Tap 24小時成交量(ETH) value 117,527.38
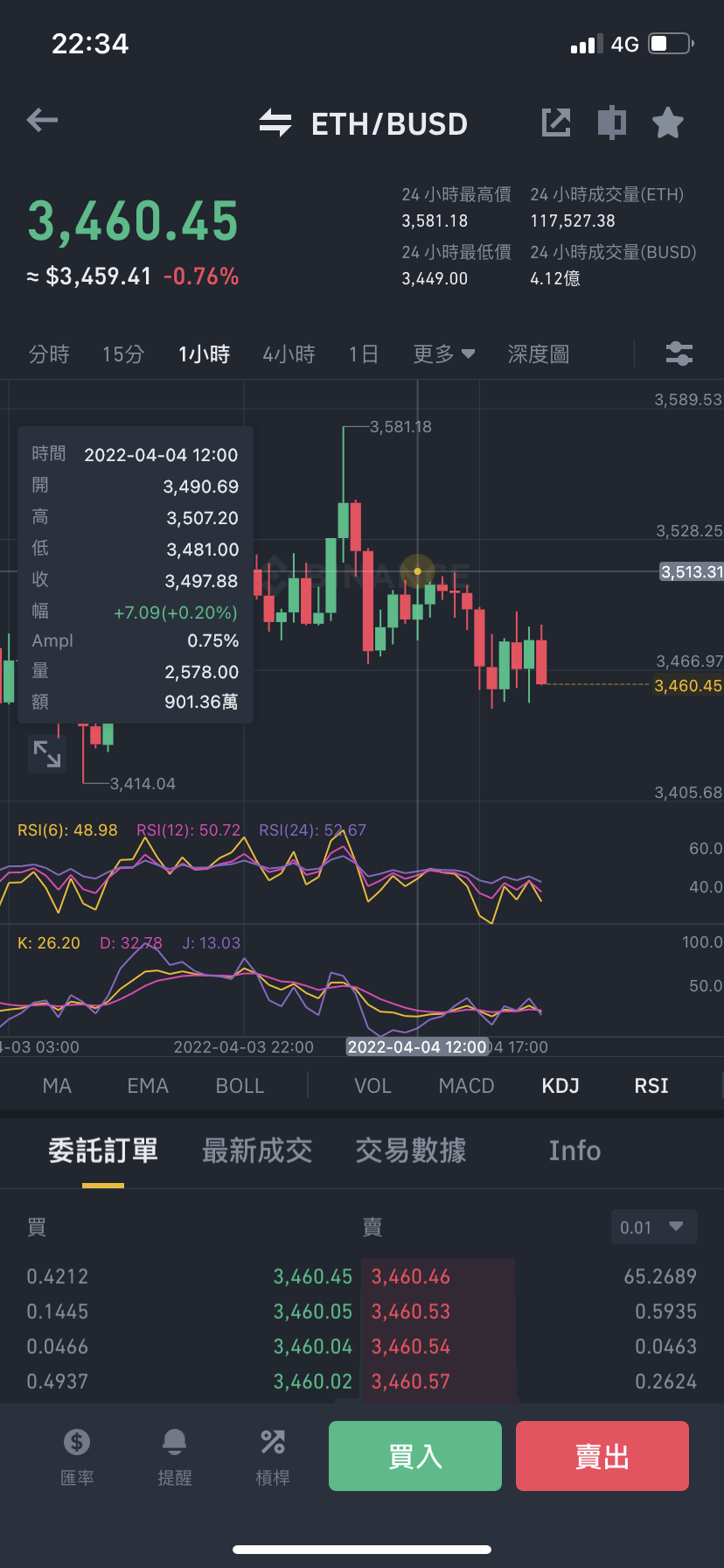This screenshot has height=1568, width=724. click(x=573, y=221)
